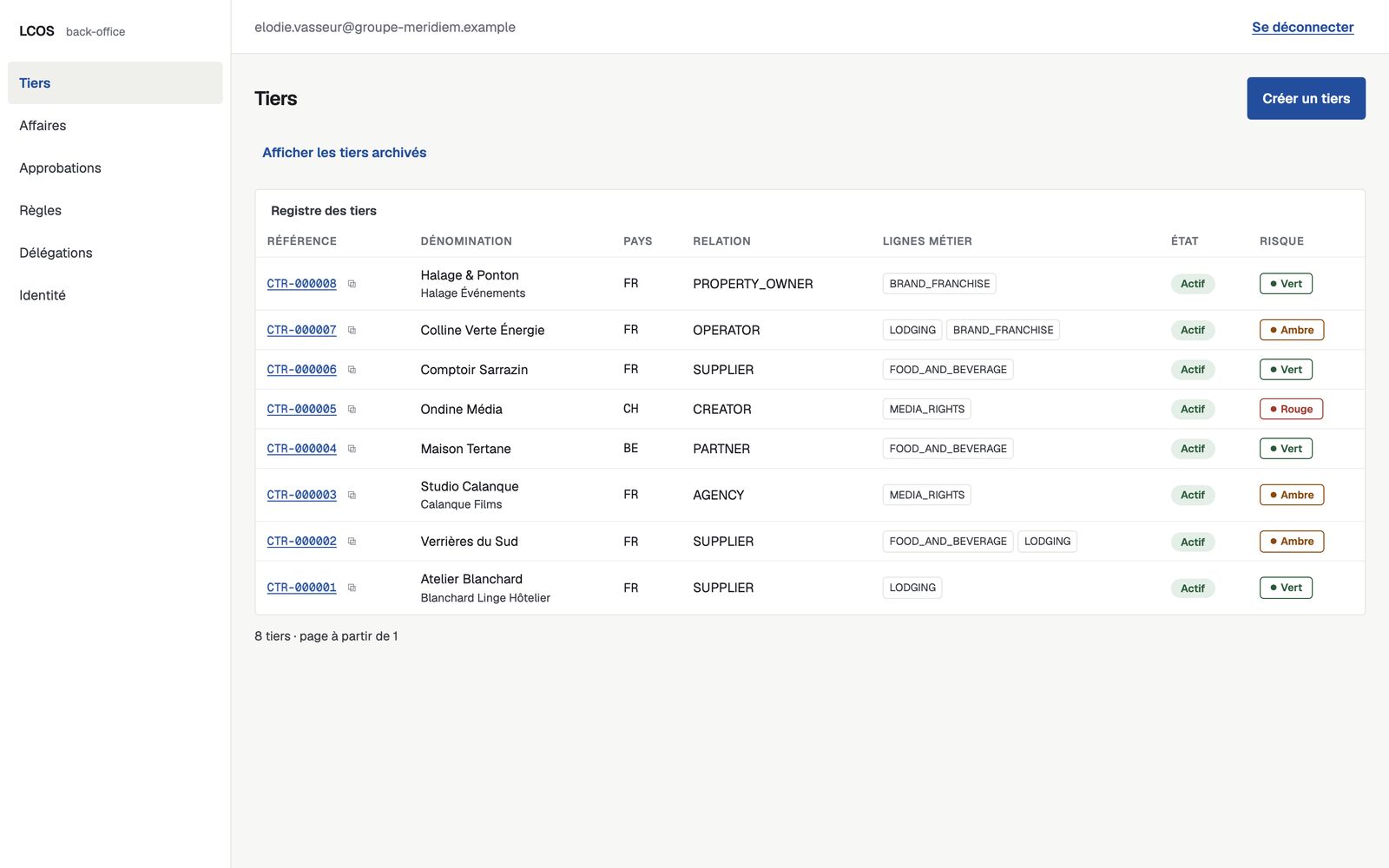This screenshot has height=868, width=1389.
Task: Click the Comptoir Sarrazin name
Action: pyautogui.click(x=474, y=370)
